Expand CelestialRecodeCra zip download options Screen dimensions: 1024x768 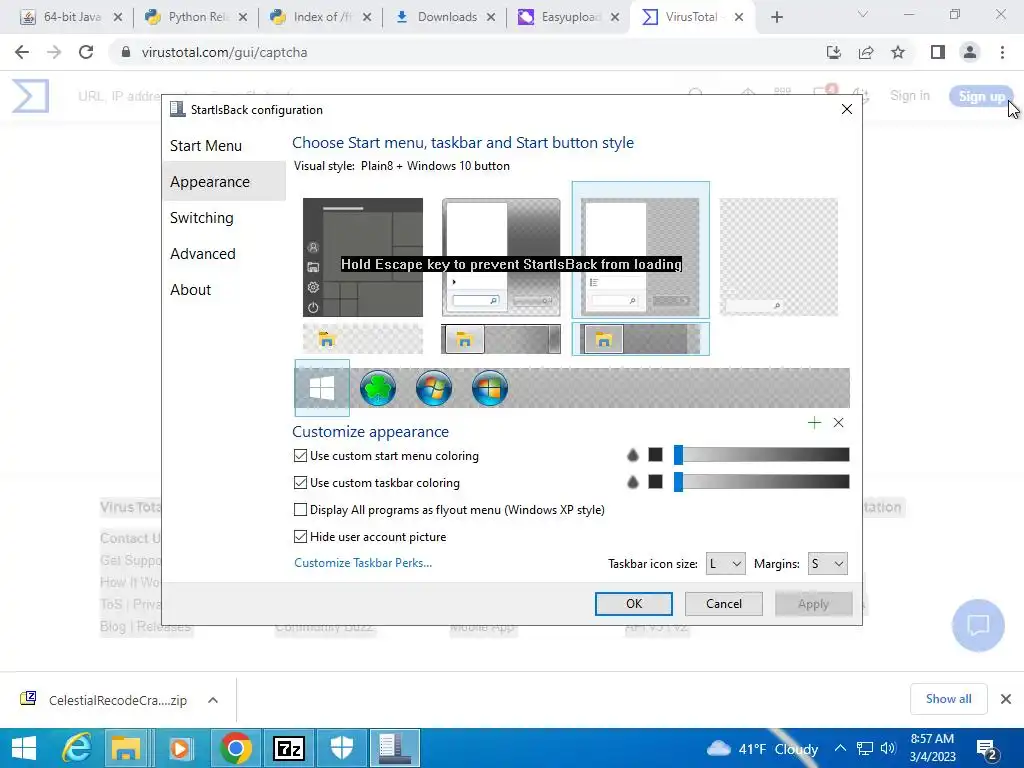tap(213, 700)
